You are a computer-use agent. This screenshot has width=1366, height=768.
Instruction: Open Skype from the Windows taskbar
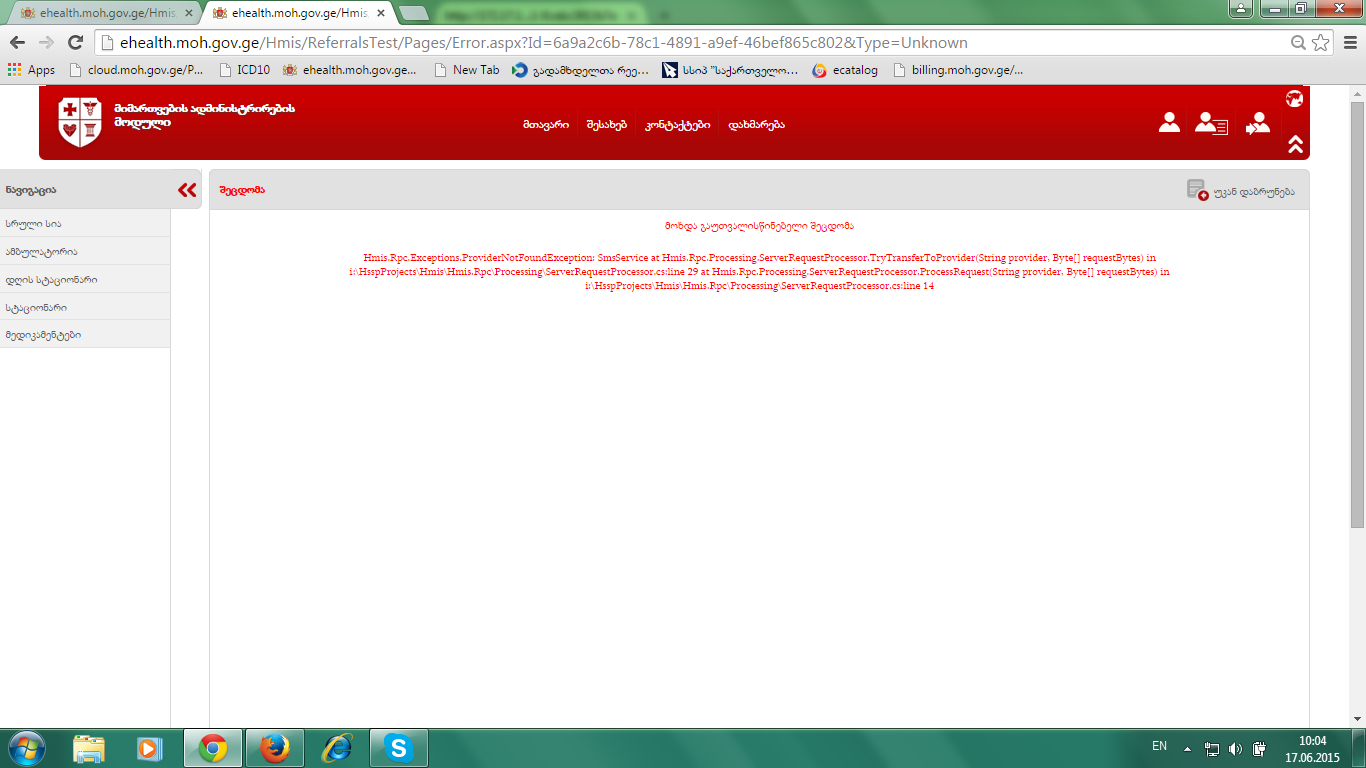(399, 748)
